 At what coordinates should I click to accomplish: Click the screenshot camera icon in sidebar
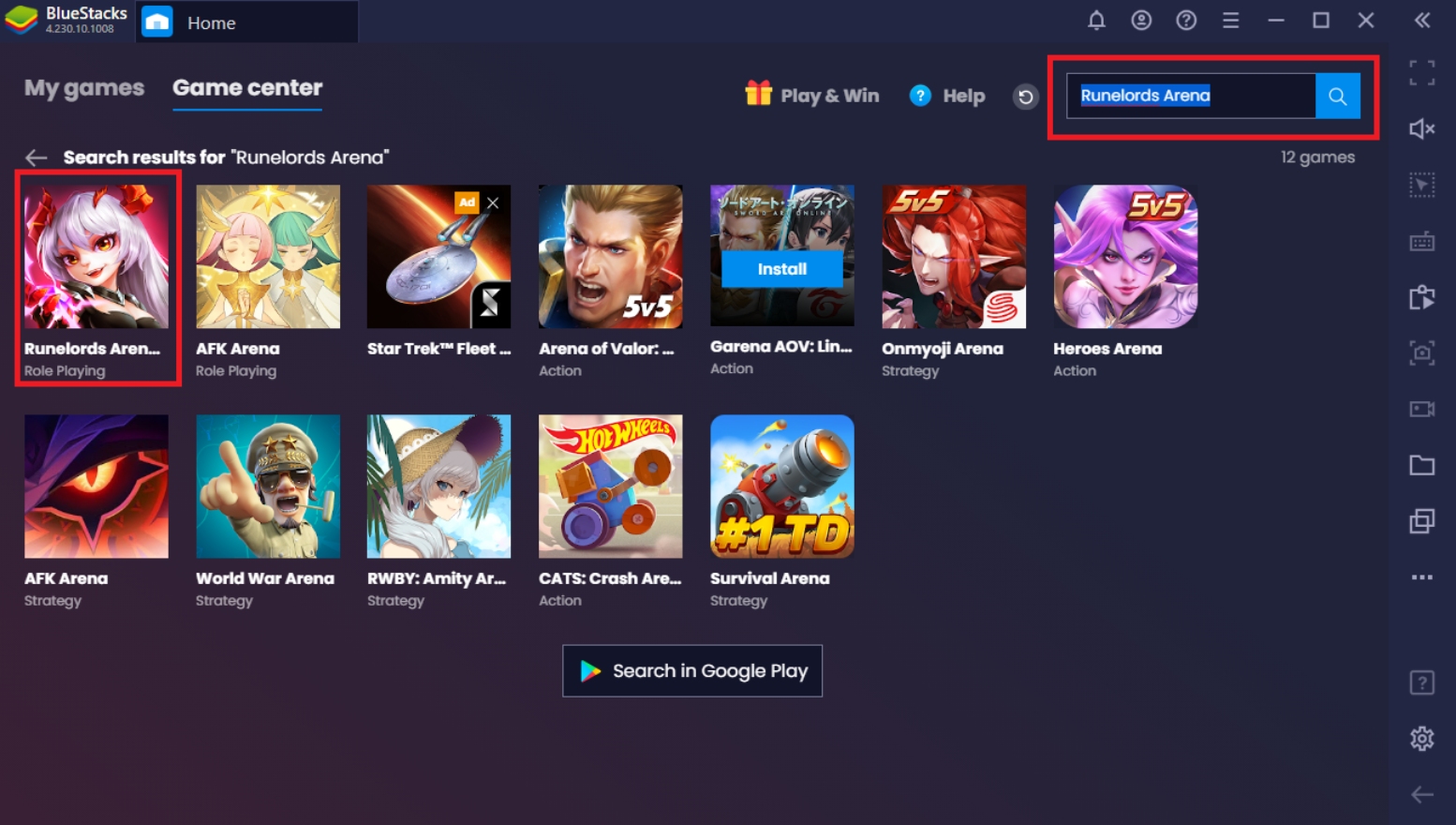click(x=1422, y=353)
